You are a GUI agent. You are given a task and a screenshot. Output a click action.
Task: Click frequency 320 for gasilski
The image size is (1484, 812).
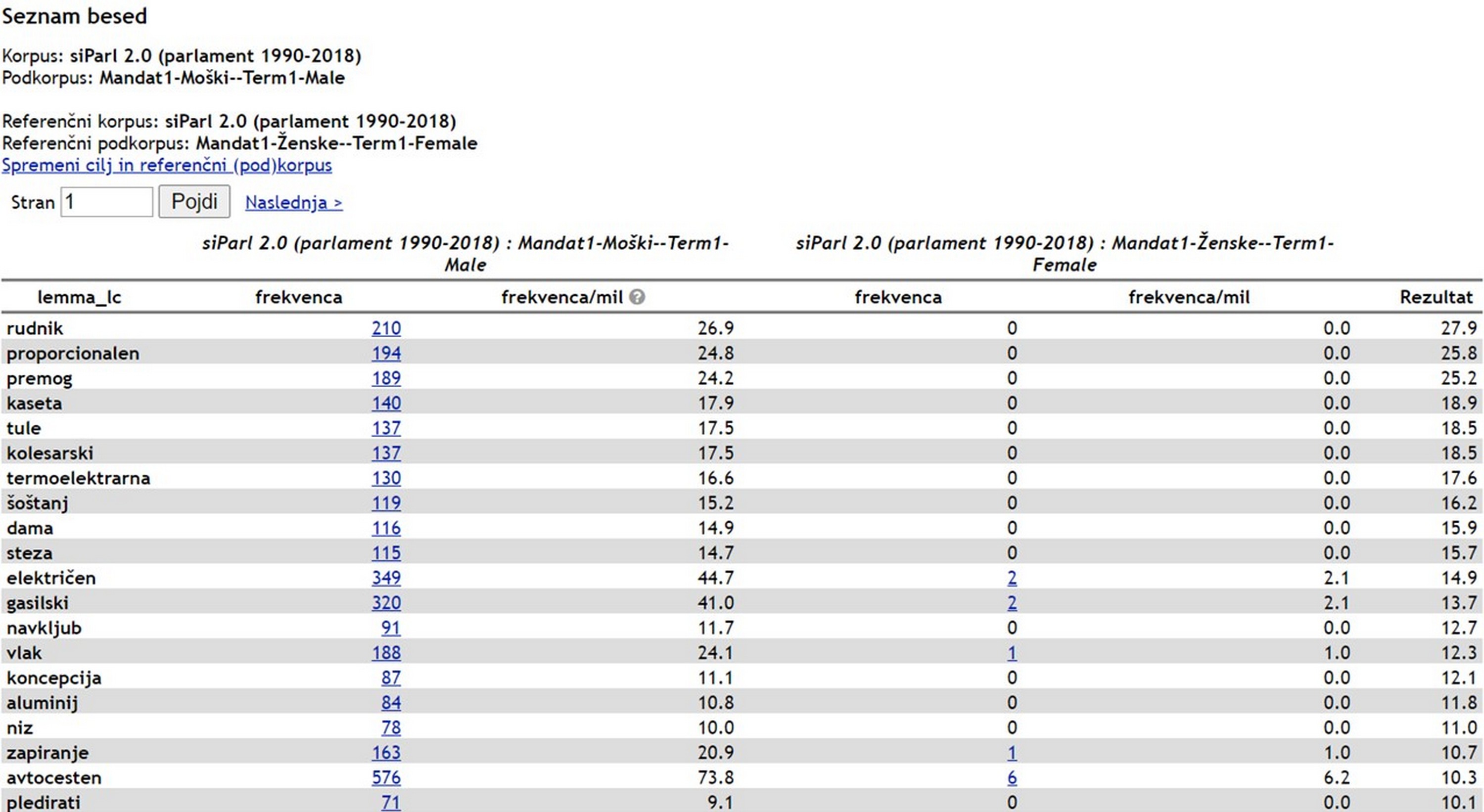(386, 603)
